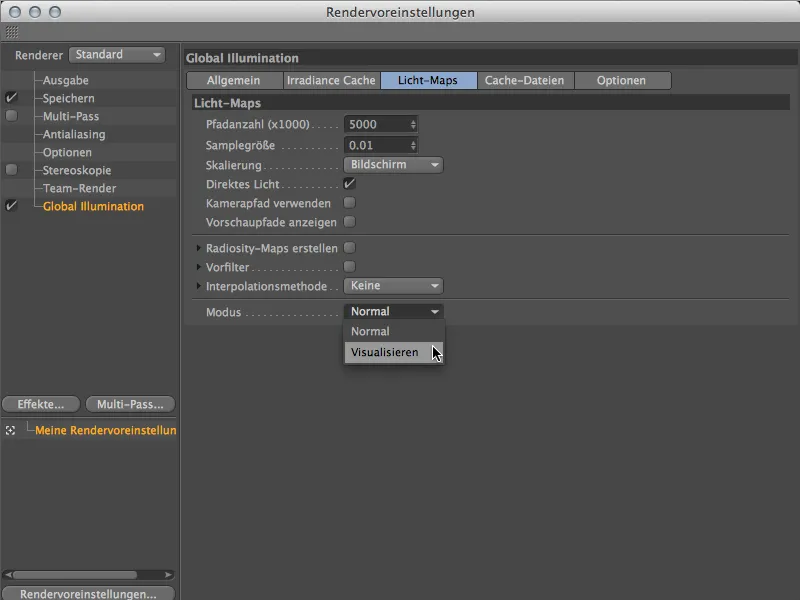Enable Vorschaupfade anzeigen
This screenshot has height=600, width=800.
coord(349,222)
